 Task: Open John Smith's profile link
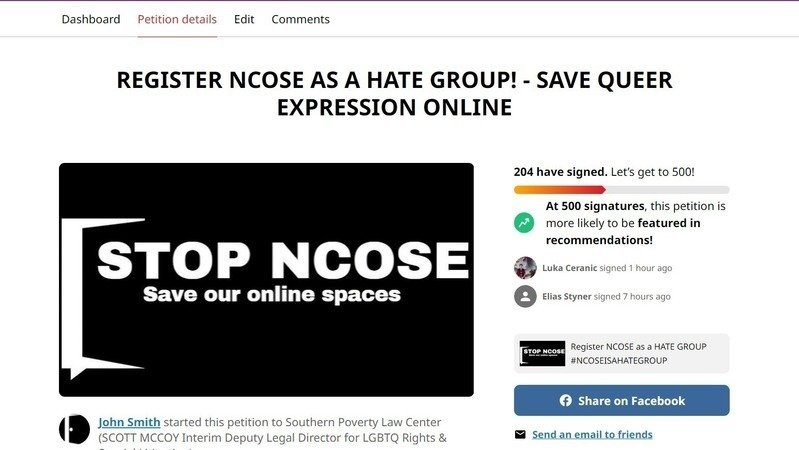click(x=129, y=422)
